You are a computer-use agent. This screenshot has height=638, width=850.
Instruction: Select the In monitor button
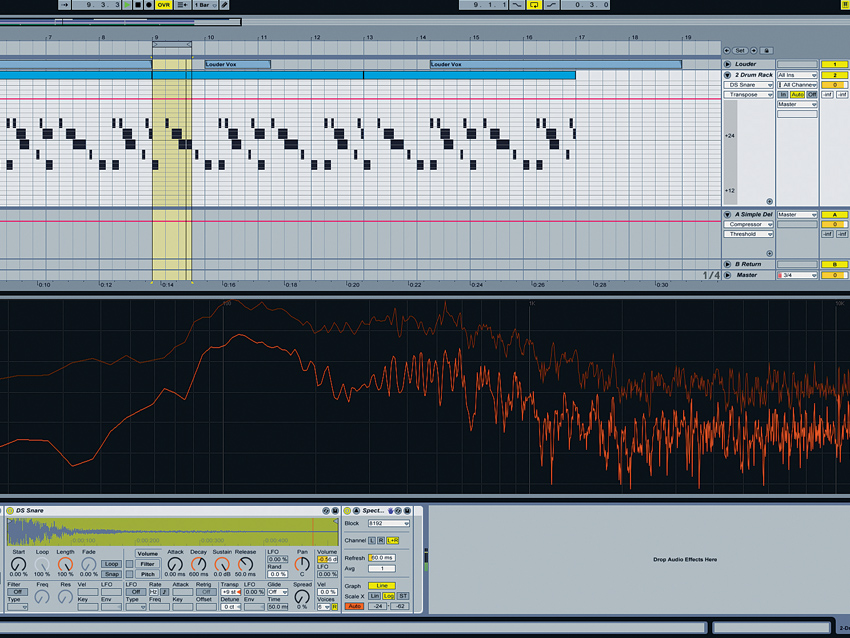pyautogui.click(x=783, y=94)
